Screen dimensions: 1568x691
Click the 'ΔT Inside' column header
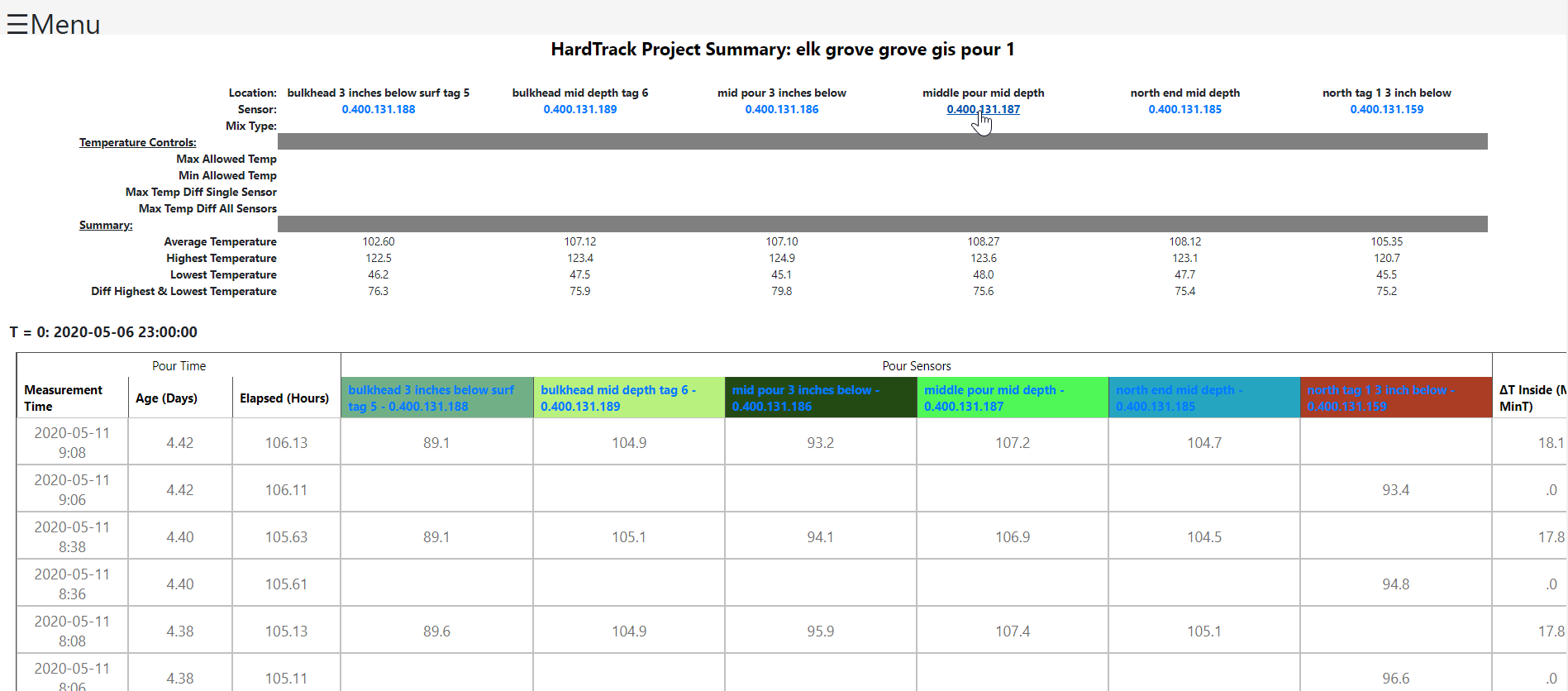pyautogui.click(x=1530, y=398)
